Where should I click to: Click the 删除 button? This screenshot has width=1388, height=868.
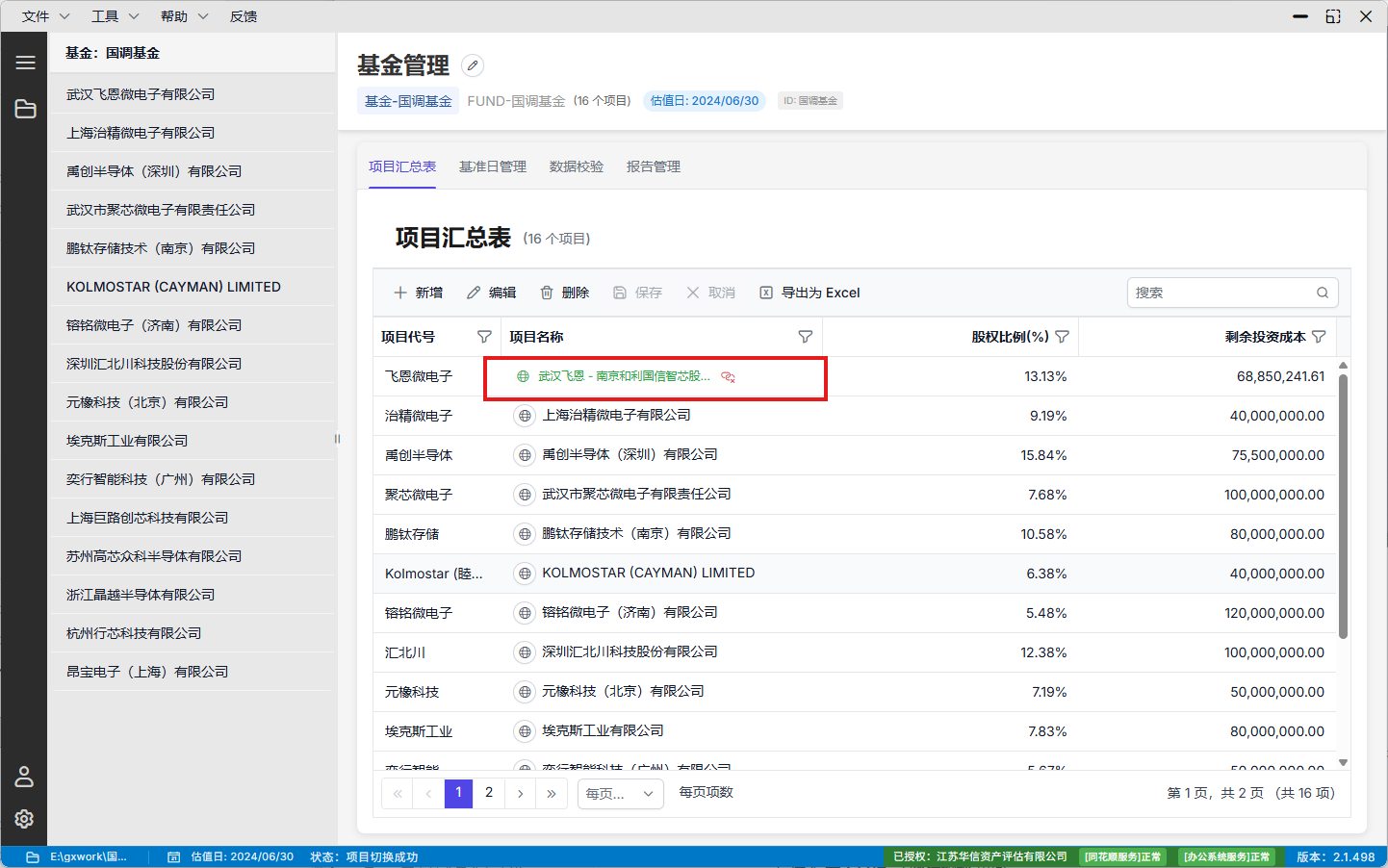pyautogui.click(x=564, y=293)
